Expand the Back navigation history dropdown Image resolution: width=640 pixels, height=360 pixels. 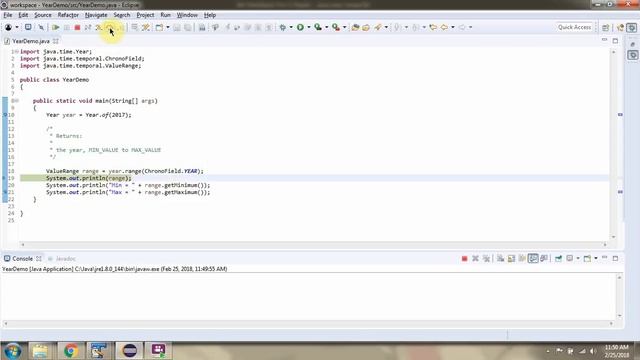pyautogui.click(x=453, y=27)
